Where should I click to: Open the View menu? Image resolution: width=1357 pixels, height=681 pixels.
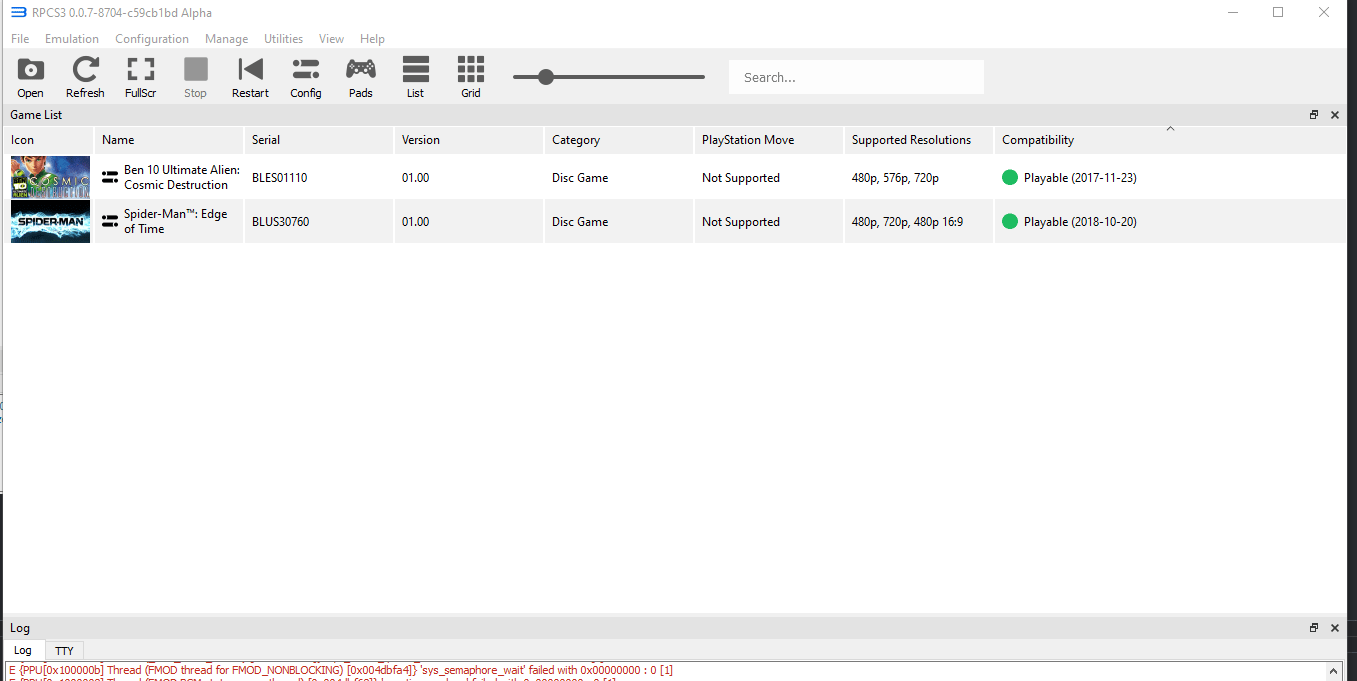(x=331, y=39)
